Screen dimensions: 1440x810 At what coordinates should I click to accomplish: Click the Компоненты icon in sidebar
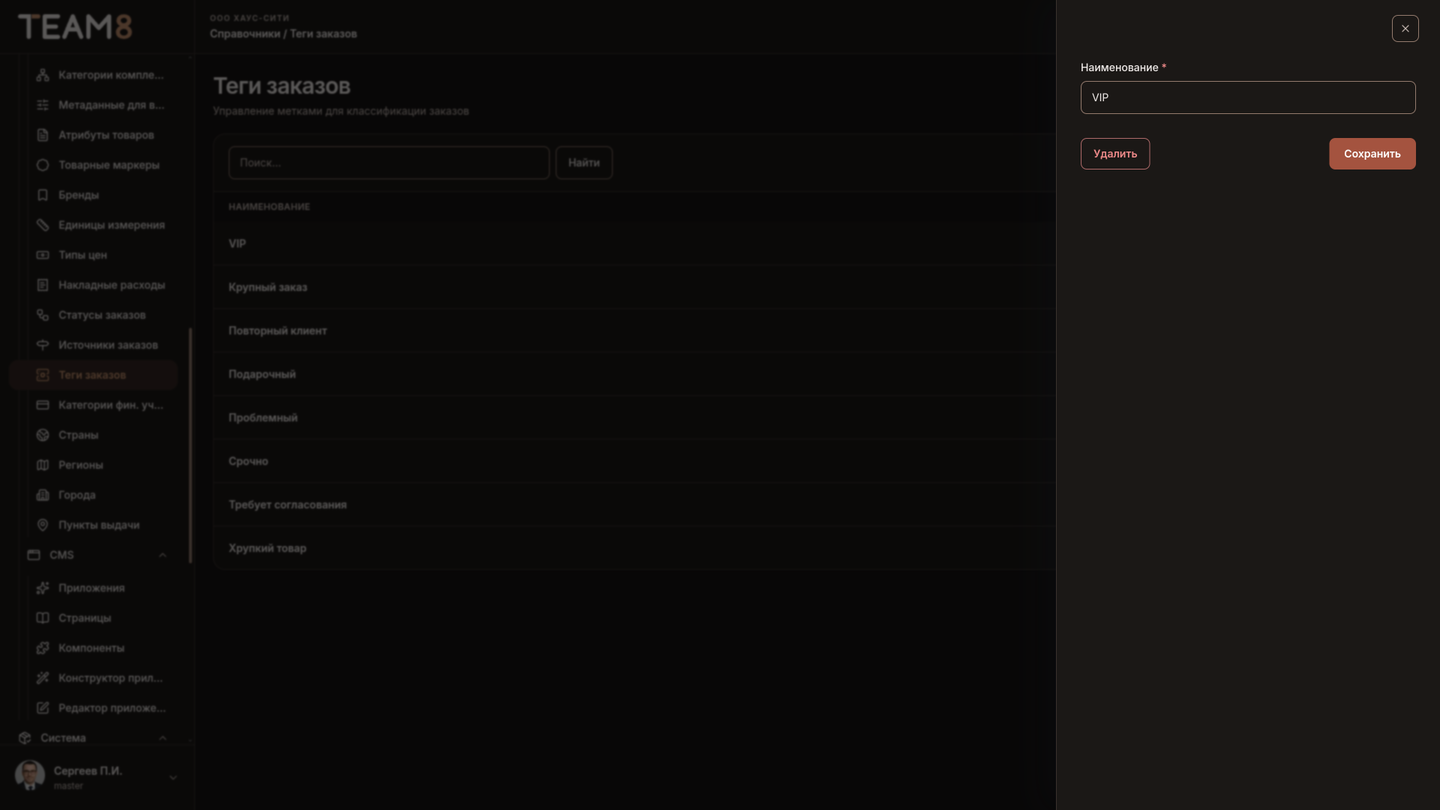click(42, 648)
